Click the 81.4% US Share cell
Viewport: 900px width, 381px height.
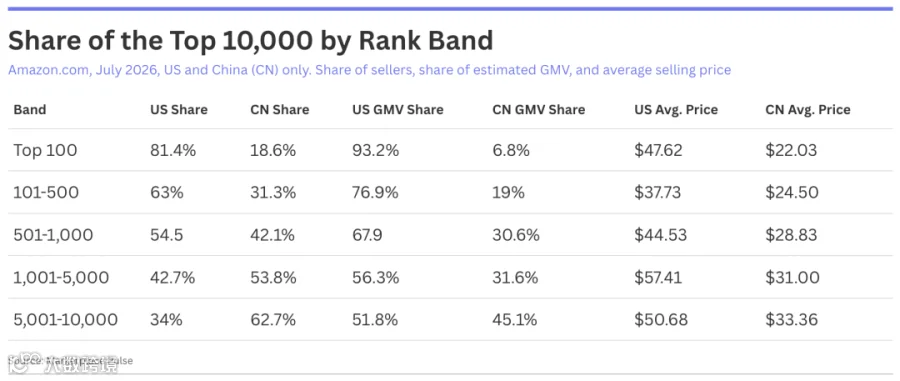coord(173,150)
